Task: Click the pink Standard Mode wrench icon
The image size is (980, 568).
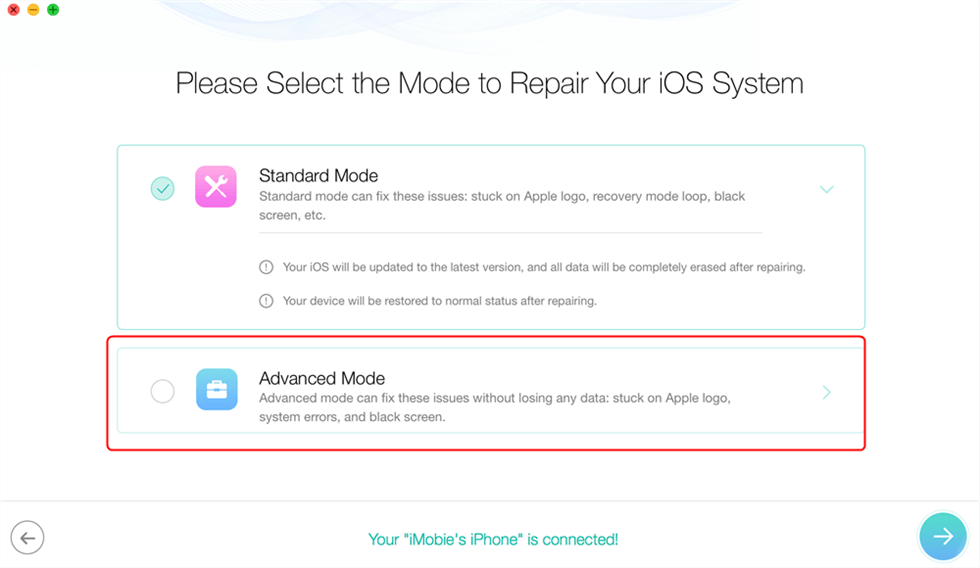Action: [x=216, y=187]
